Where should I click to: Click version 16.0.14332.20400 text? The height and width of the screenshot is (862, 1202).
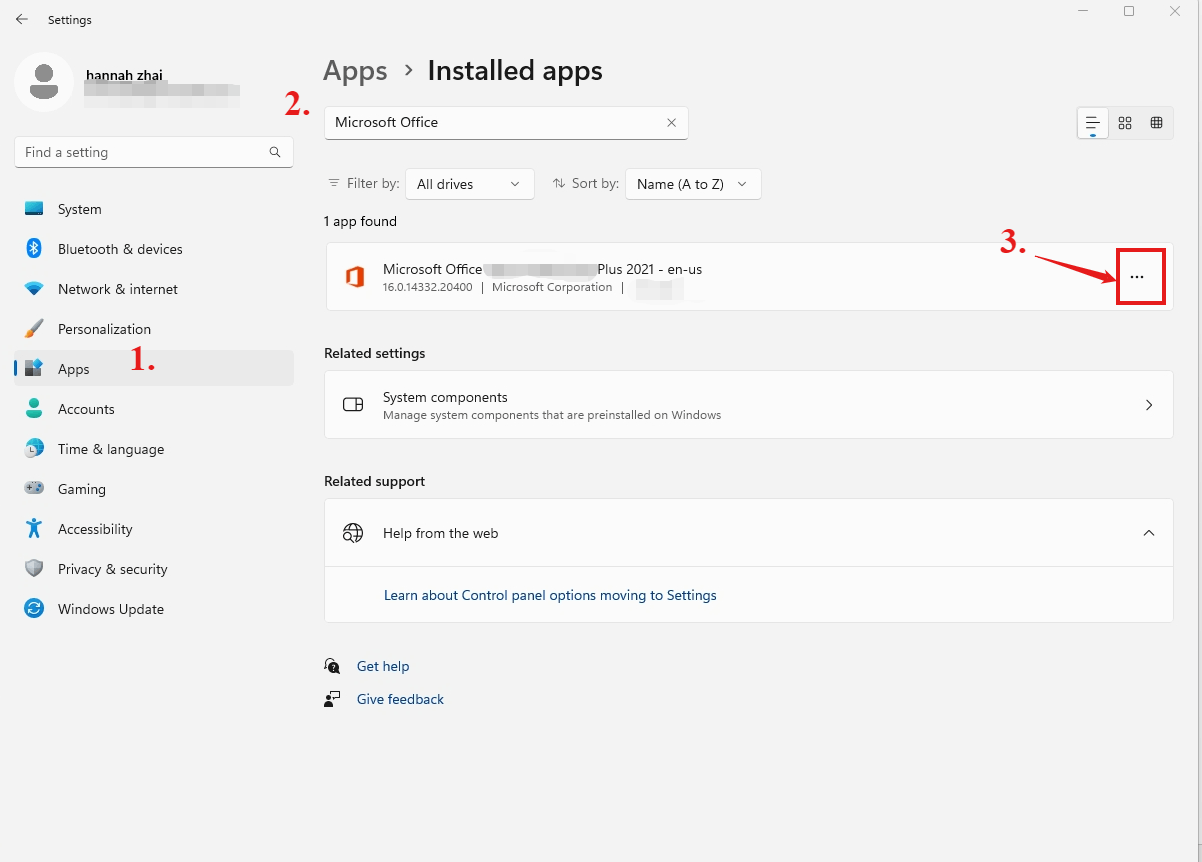428,287
